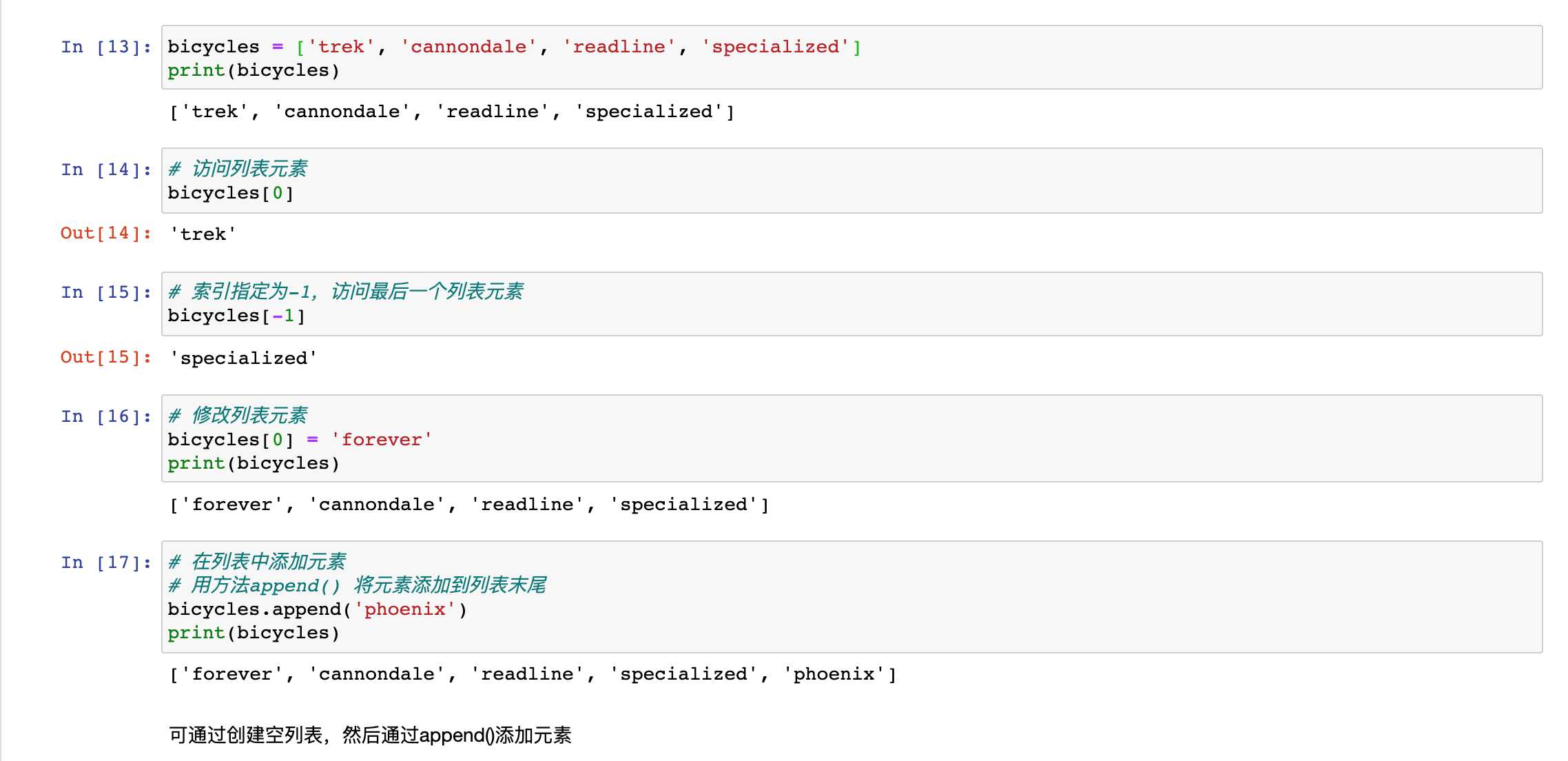The height and width of the screenshot is (761, 1568).
Task: Click the 'trek' output text
Action: pyautogui.click(x=203, y=234)
